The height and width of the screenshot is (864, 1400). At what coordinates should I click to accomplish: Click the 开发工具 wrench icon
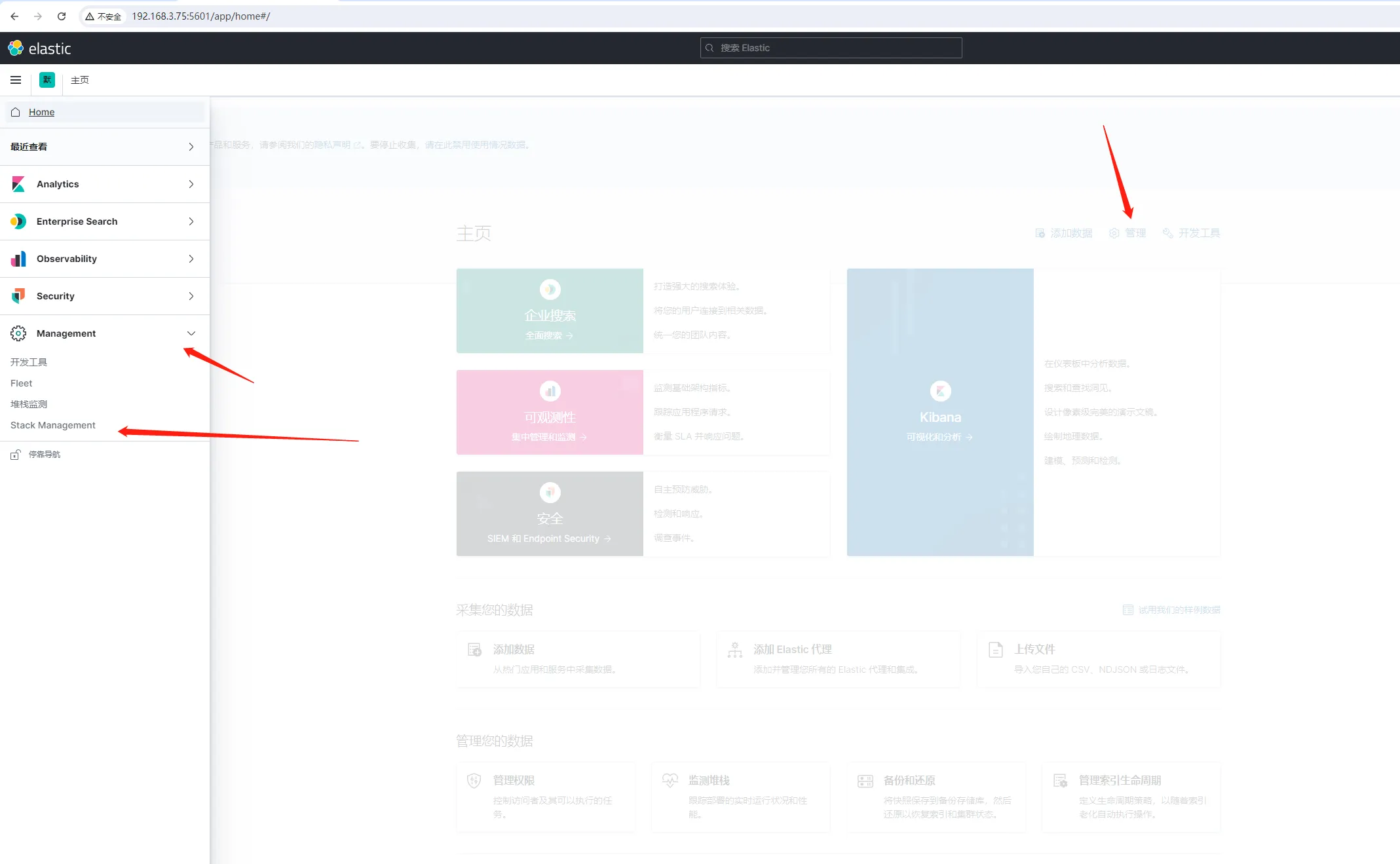(x=1168, y=233)
